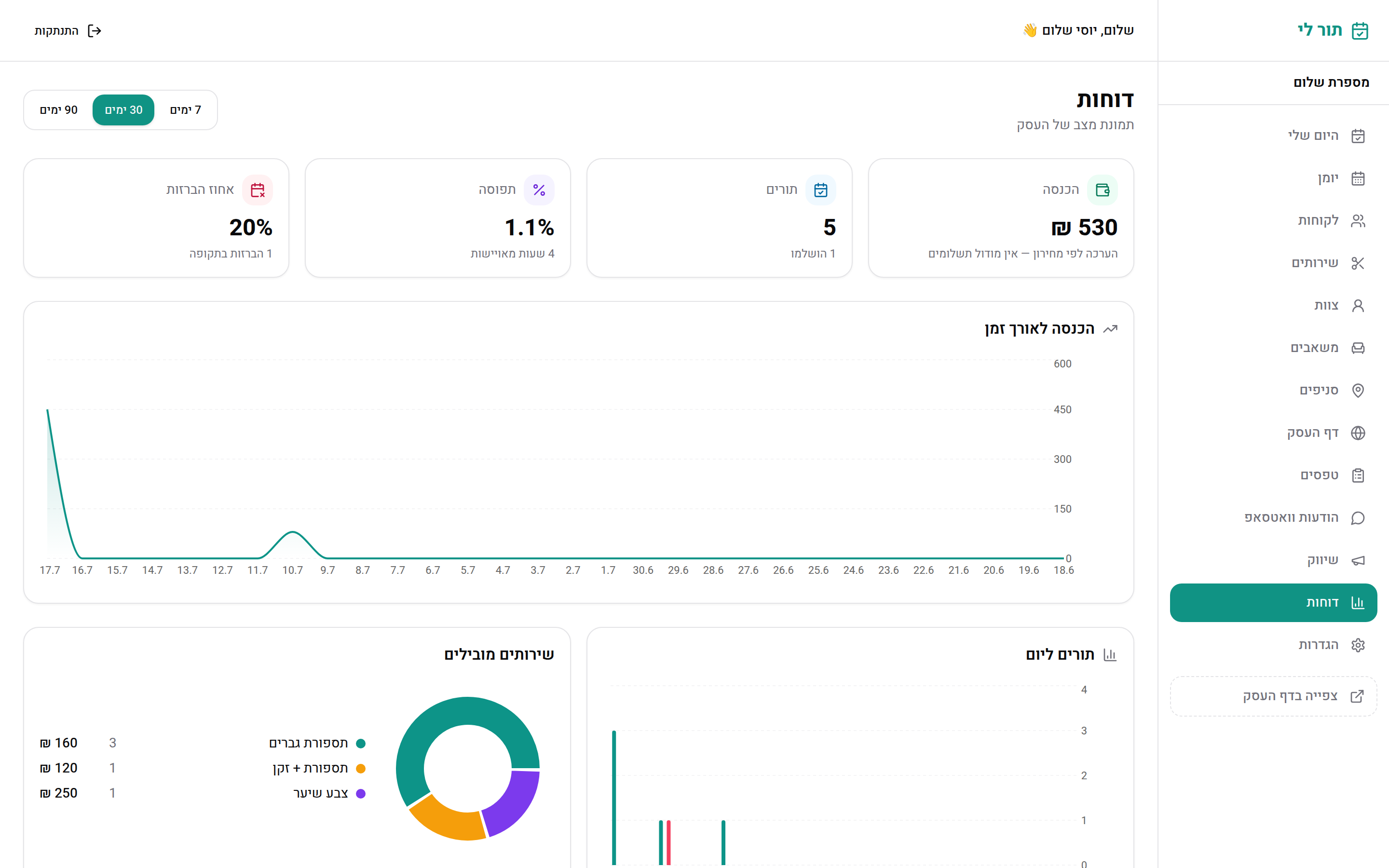This screenshot has height=868, width=1389.
Task: Click the צפייה בדף העסק button
Action: 1273,696
